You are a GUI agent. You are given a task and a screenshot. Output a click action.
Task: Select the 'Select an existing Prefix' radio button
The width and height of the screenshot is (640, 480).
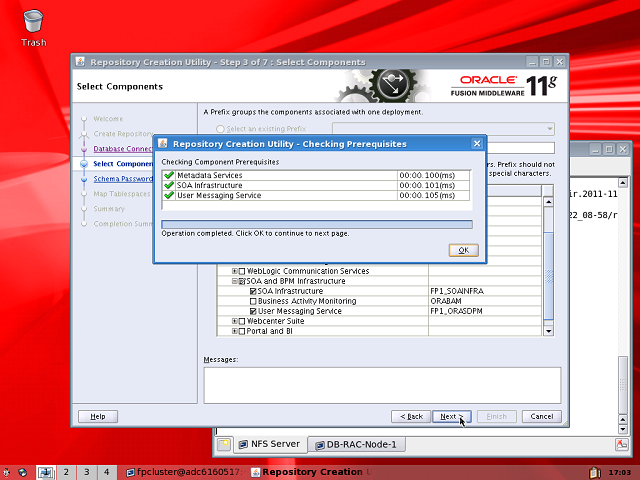click(x=220, y=129)
